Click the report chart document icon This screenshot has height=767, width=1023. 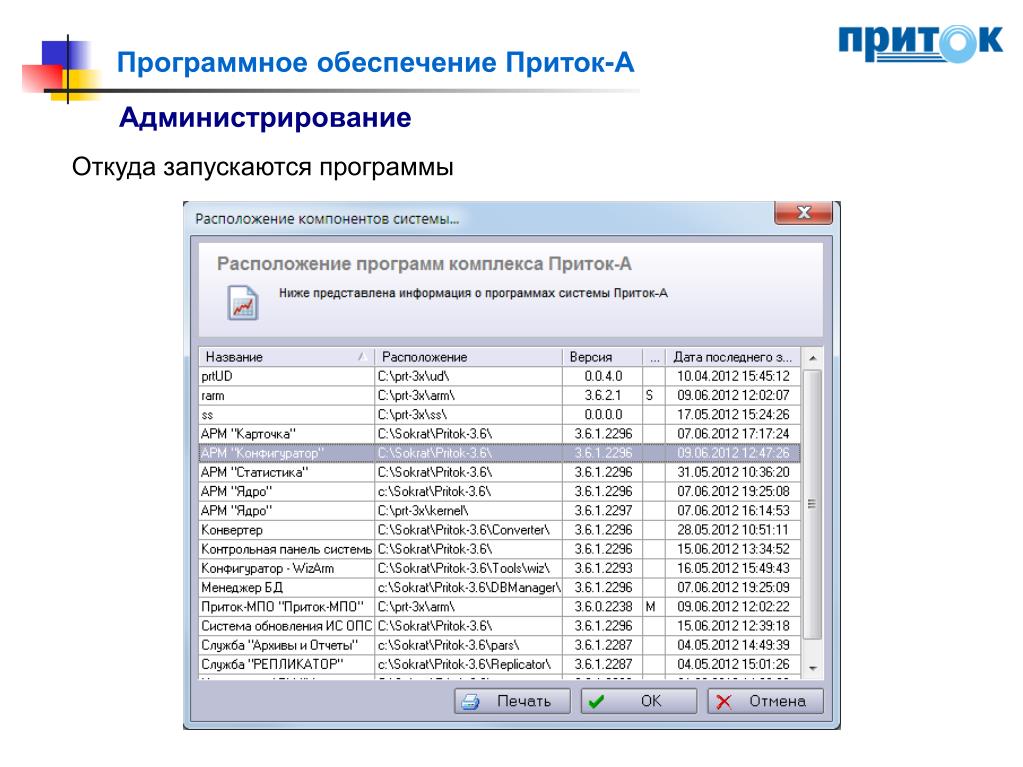click(243, 303)
